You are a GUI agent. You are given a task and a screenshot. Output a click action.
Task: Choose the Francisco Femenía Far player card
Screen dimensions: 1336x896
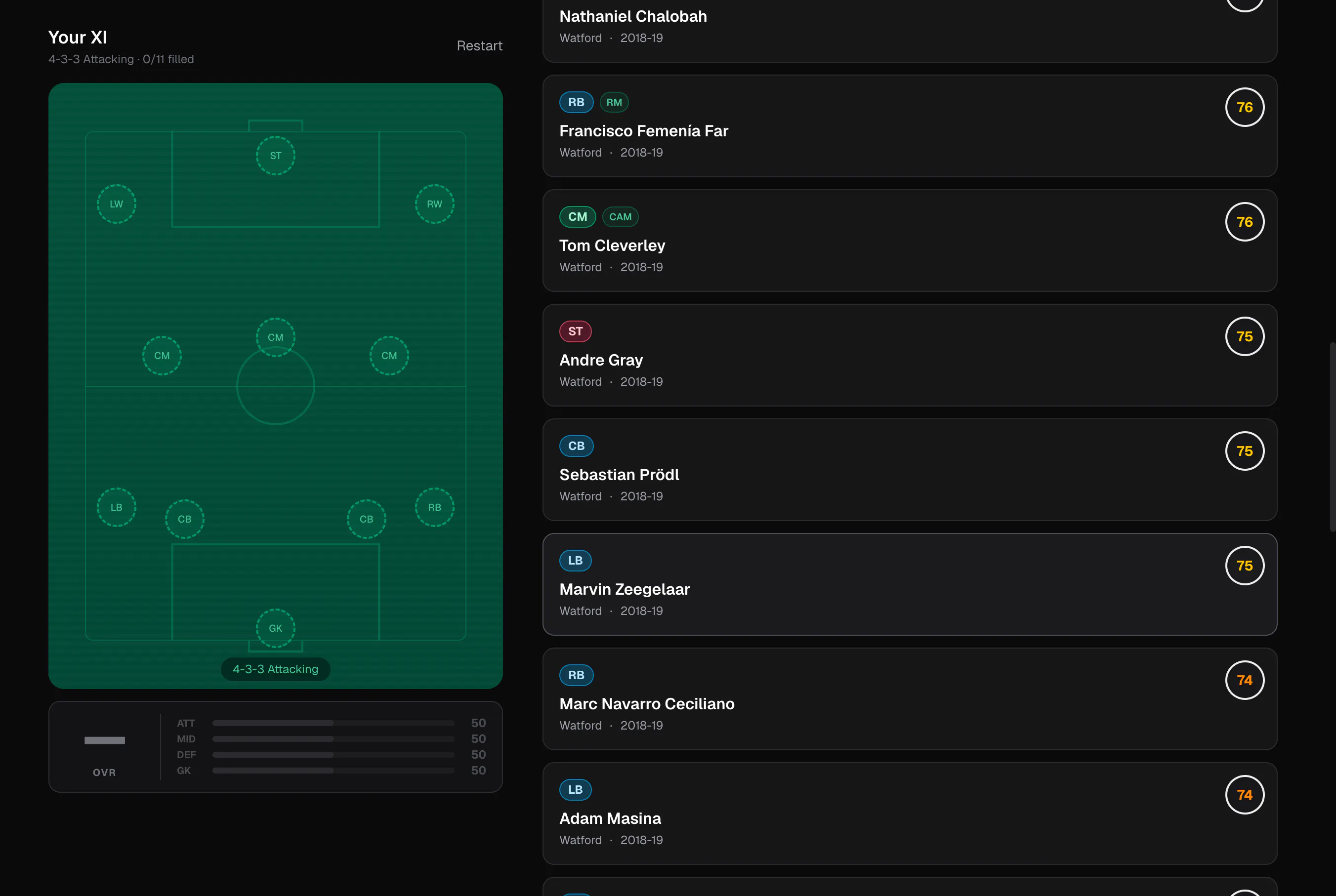pyautogui.click(x=910, y=126)
